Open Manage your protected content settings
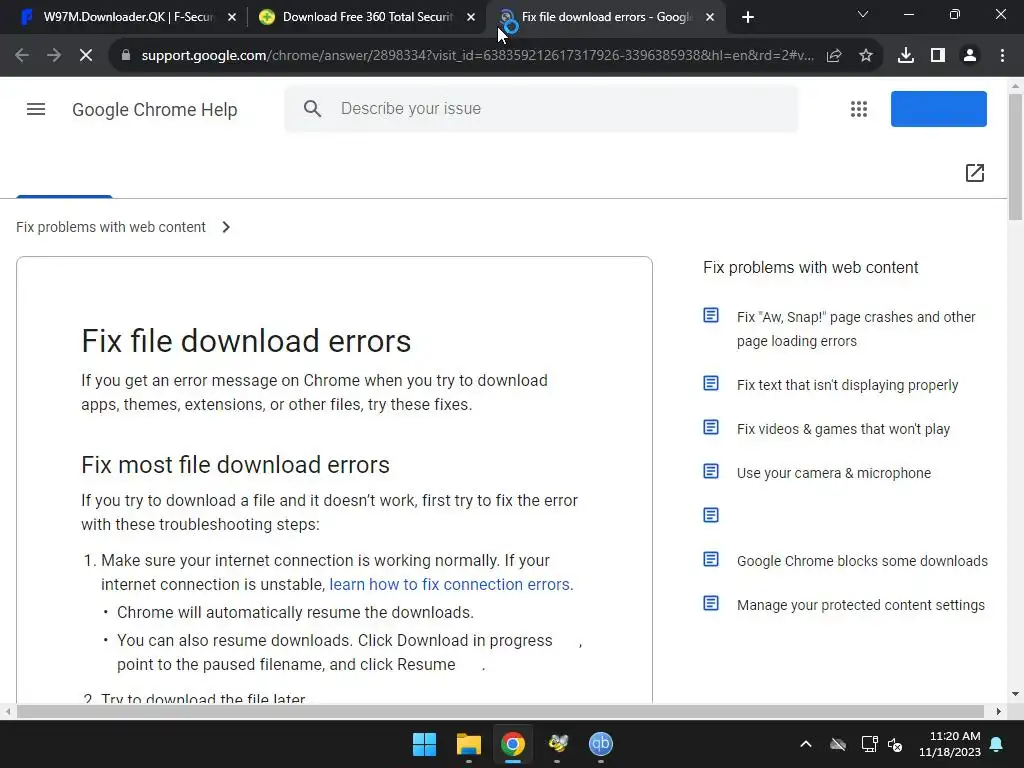This screenshot has height=768, width=1024. [x=861, y=605]
